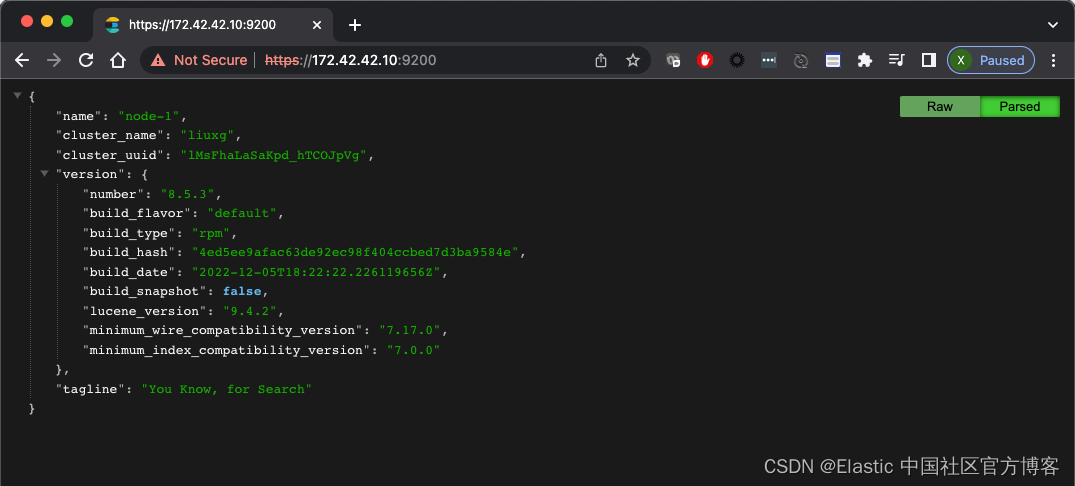
Task: Toggle the browser side panel icon
Action: (x=928, y=60)
